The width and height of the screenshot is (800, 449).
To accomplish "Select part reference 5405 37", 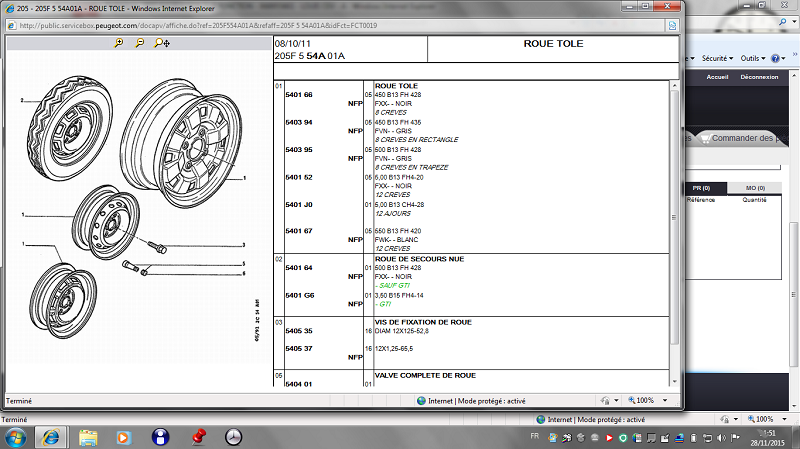I will 299,349.
